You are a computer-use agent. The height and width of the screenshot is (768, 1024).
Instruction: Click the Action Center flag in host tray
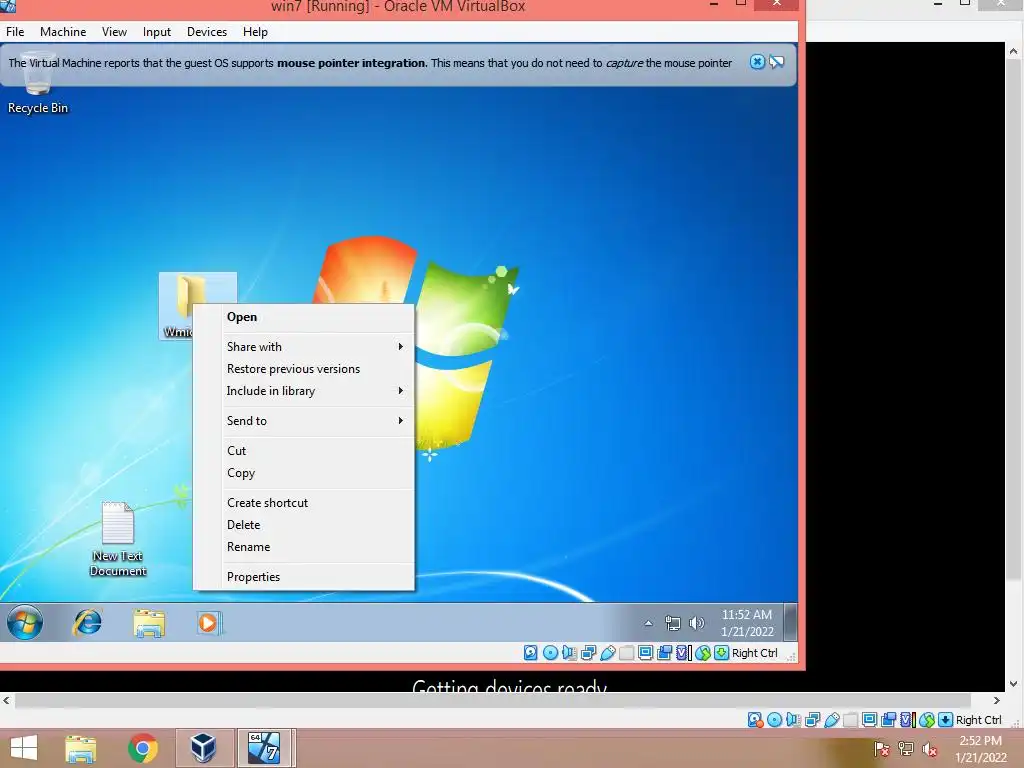pyautogui.click(x=882, y=749)
